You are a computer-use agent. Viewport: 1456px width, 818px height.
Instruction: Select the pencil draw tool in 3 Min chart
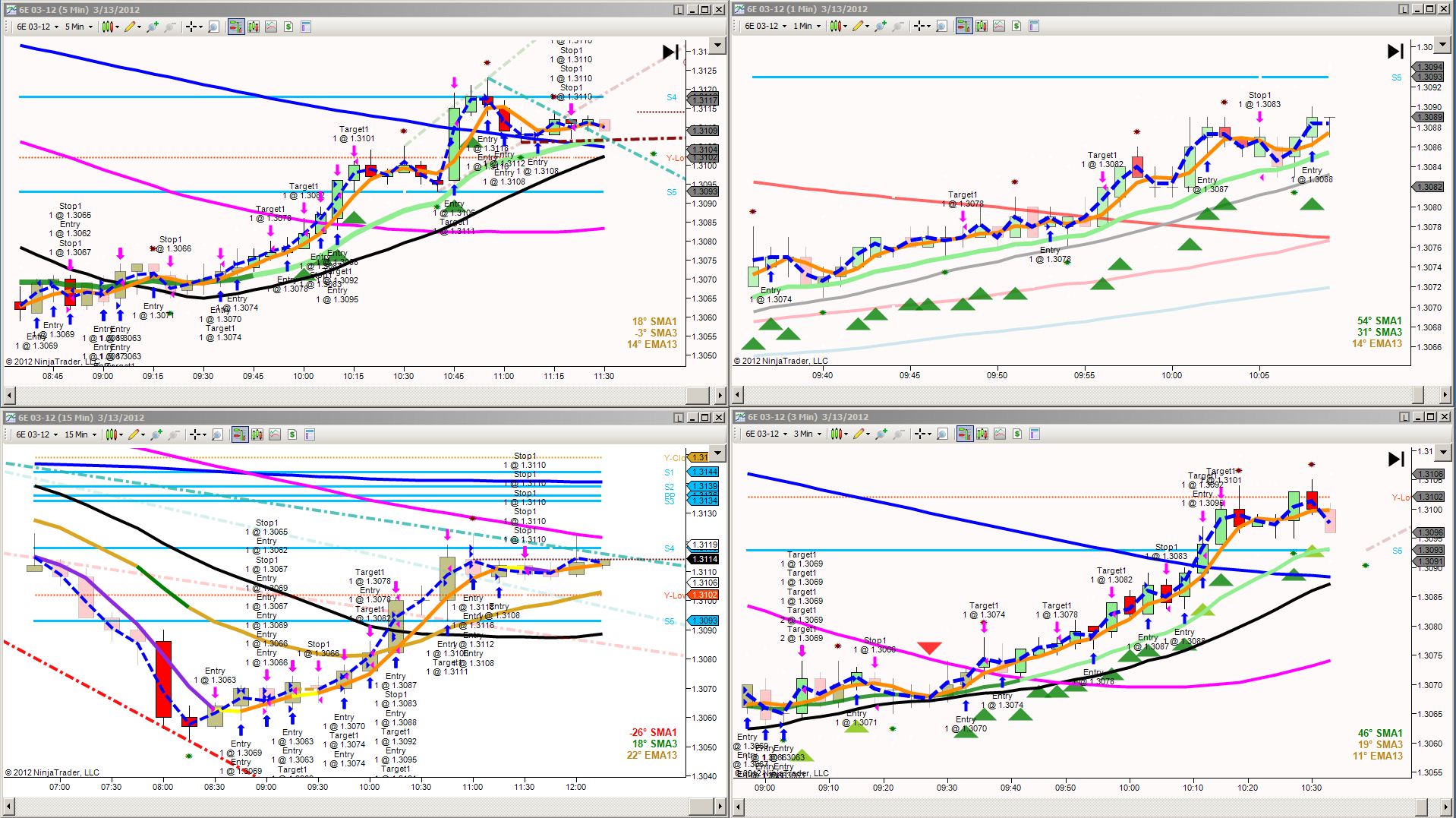point(859,434)
